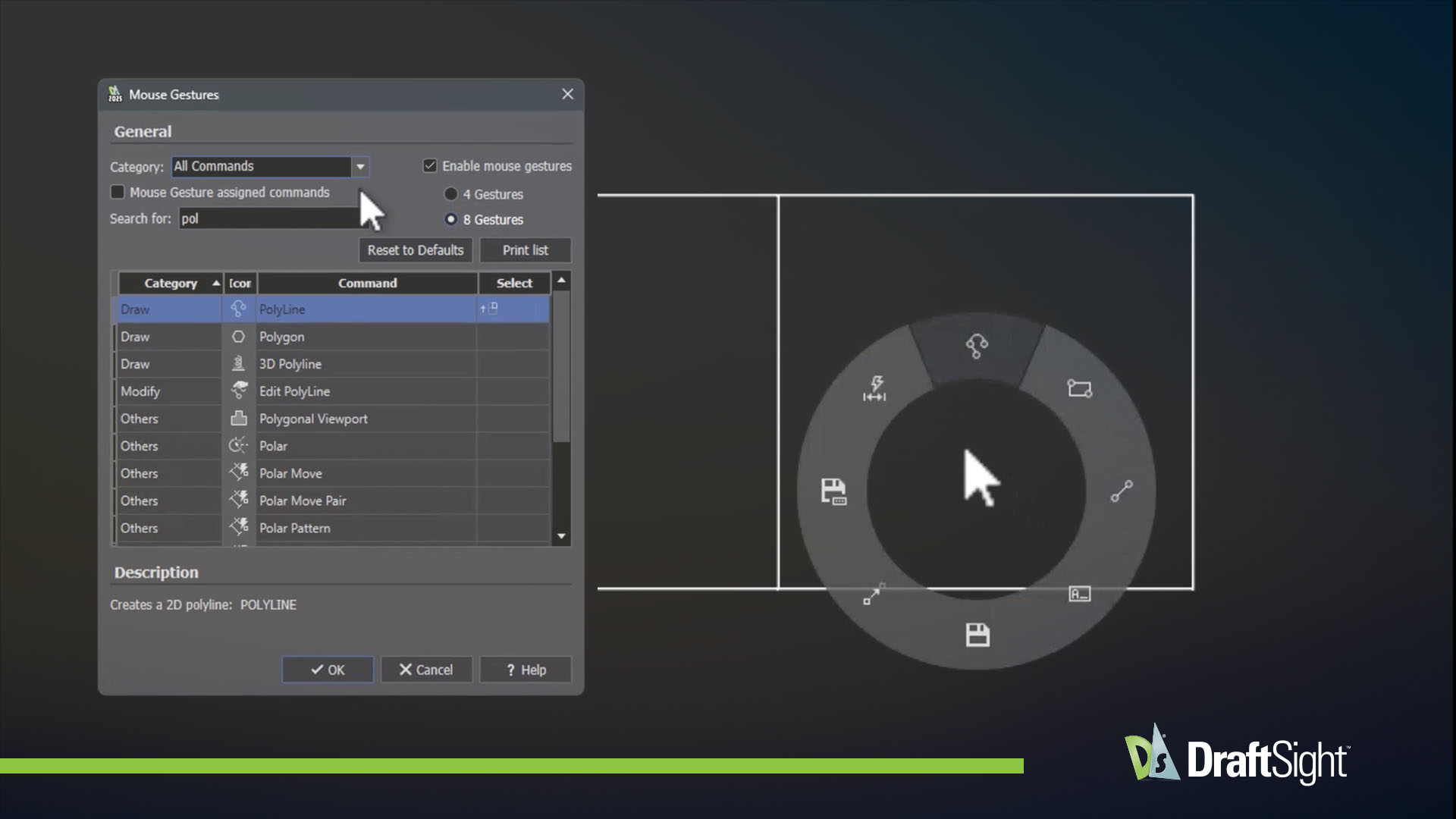Image resolution: width=1456 pixels, height=819 pixels.
Task: Click the Command column header
Action: (x=367, y=283)
